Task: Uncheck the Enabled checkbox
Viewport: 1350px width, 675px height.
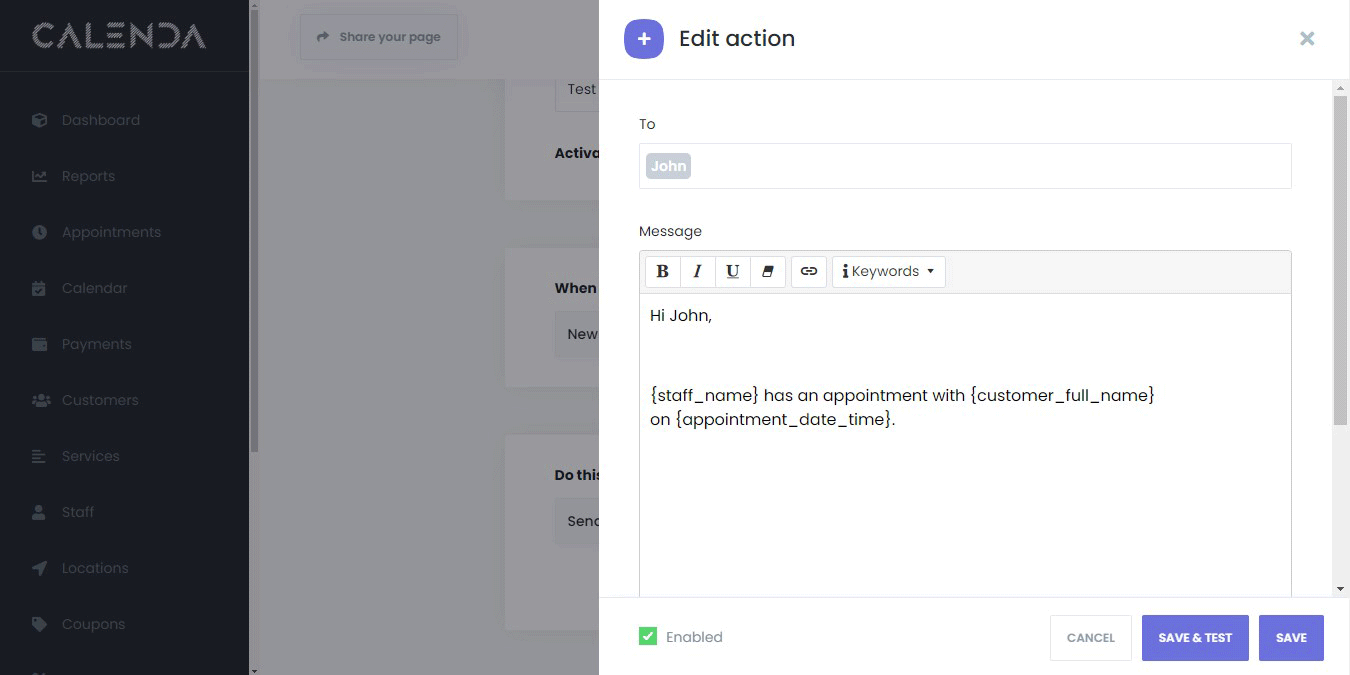Action: click(648, 636)
